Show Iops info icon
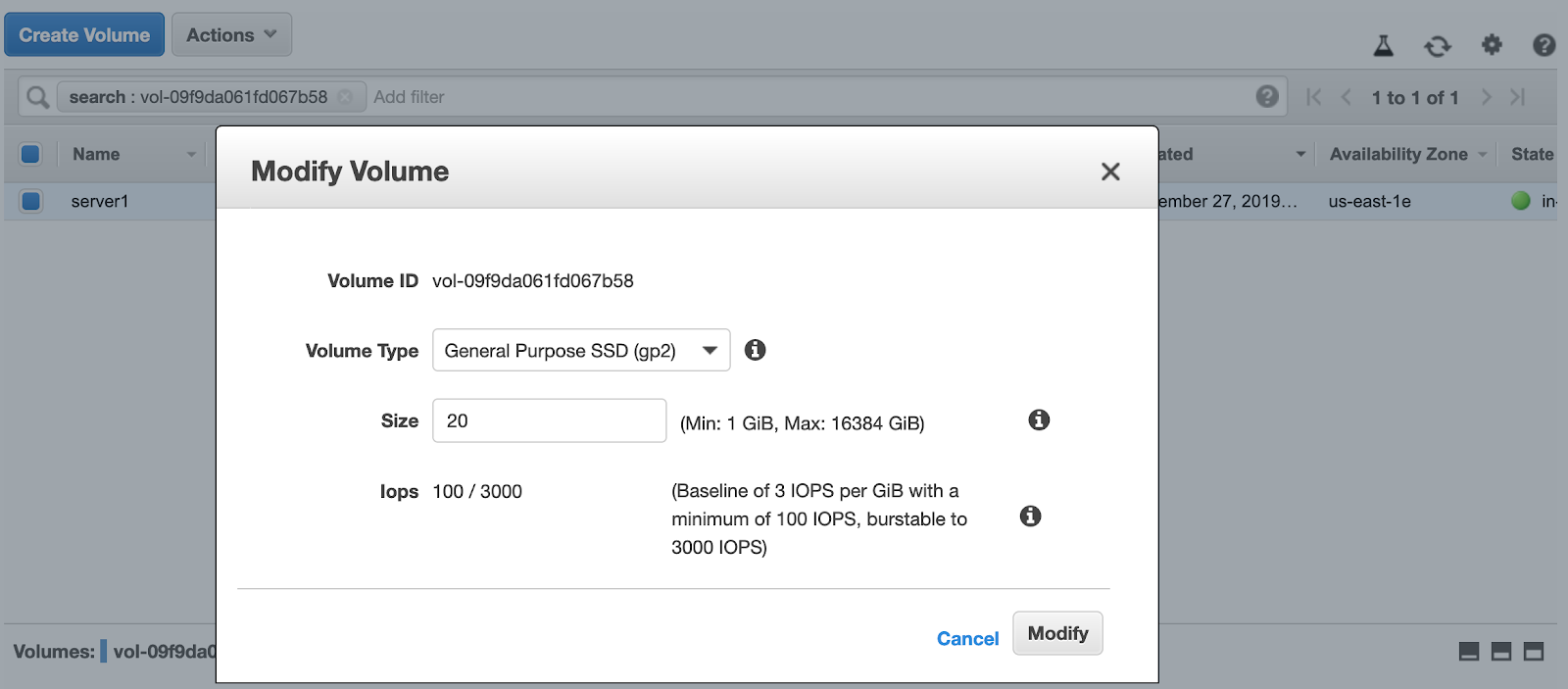This screenshot has height=689, width=1568. pyautogui.click(x=1030, y=516)
